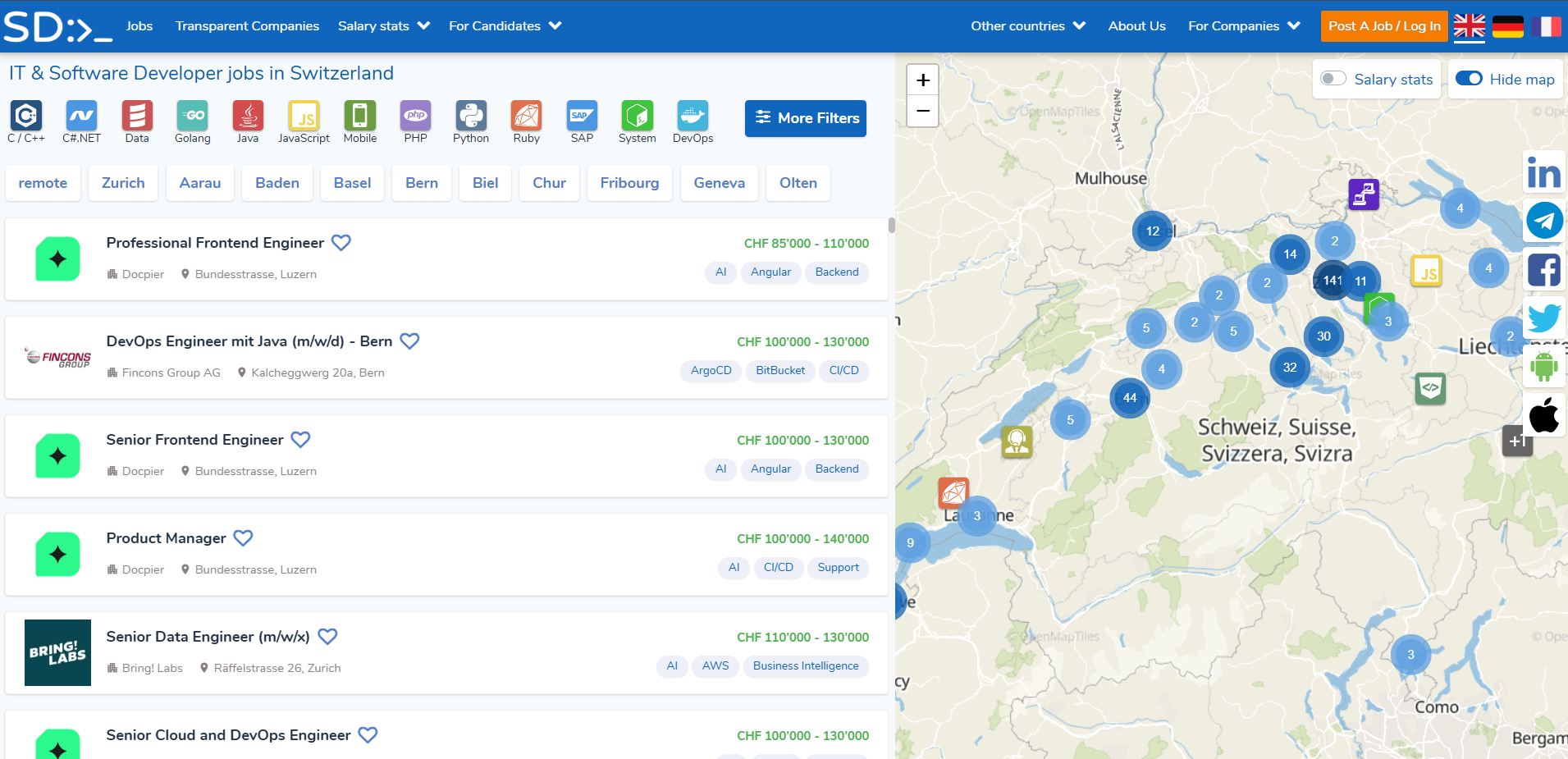Screen dimensions: 1568x759
Task: Enable the Salary stats map toggle
Action: [x=1333, y=79]
